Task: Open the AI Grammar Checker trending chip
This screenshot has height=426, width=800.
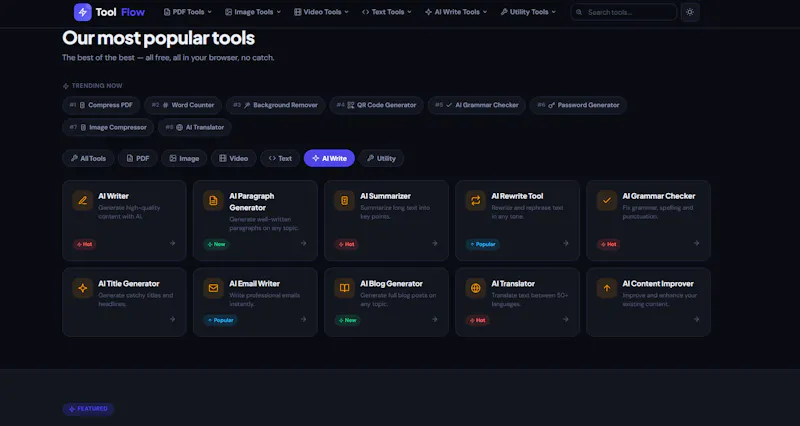Action: (477, 105)
